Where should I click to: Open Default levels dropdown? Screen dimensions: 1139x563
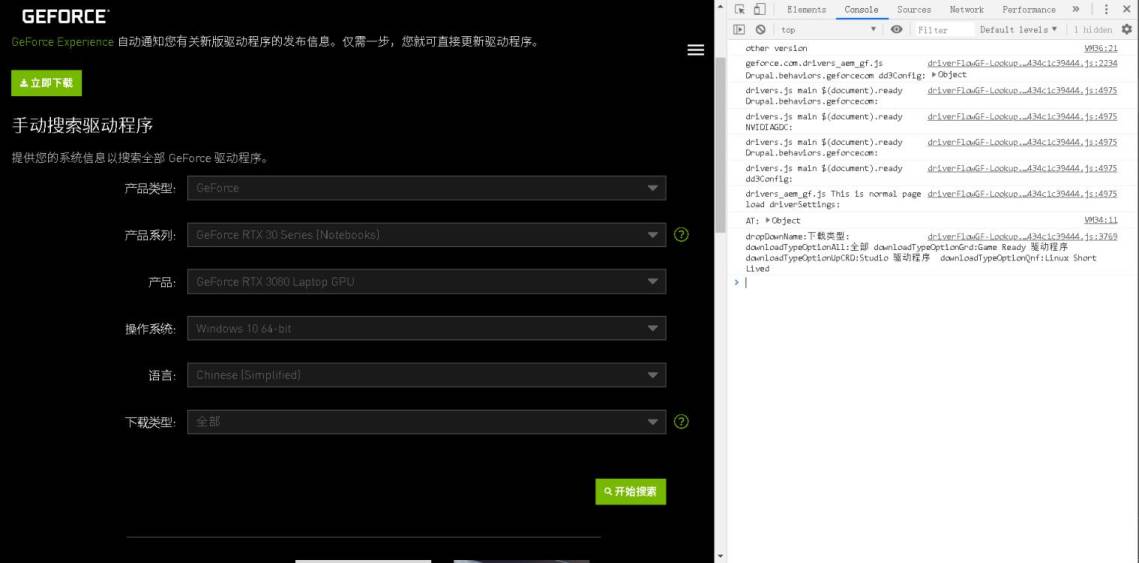(x=1018, y=30)
